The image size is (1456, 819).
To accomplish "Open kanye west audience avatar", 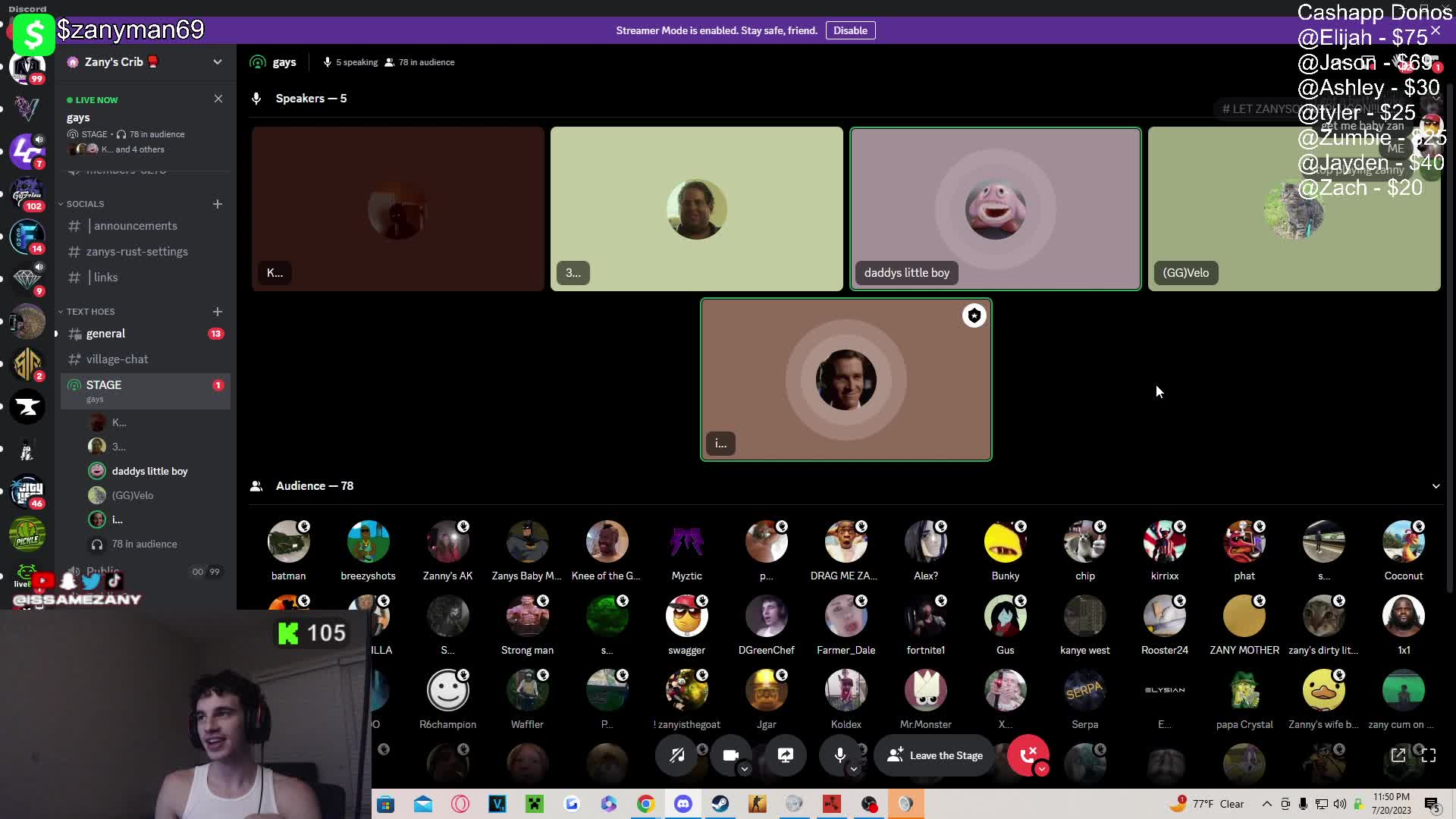I will 1084,616.
